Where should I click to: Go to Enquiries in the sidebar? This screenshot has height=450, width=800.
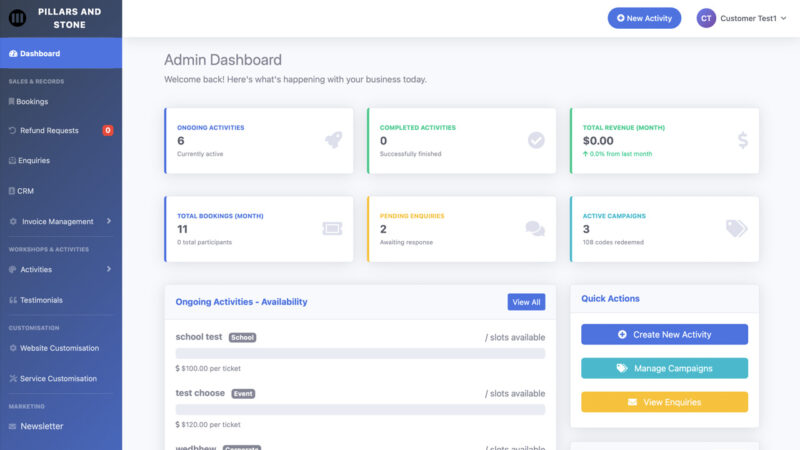point(33,160)
